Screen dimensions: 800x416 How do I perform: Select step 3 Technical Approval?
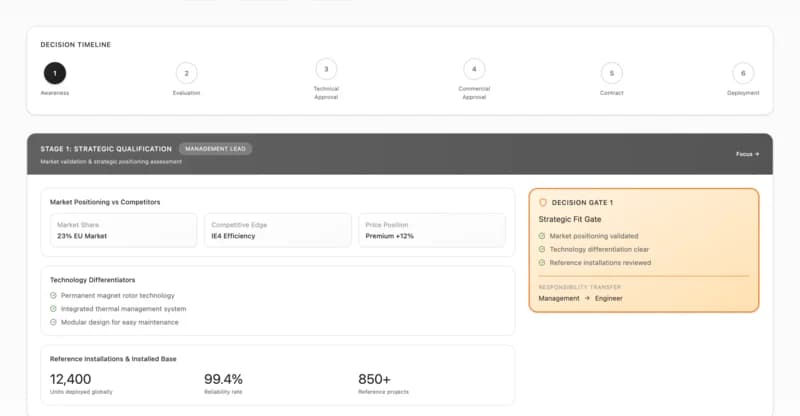(325, 69)
